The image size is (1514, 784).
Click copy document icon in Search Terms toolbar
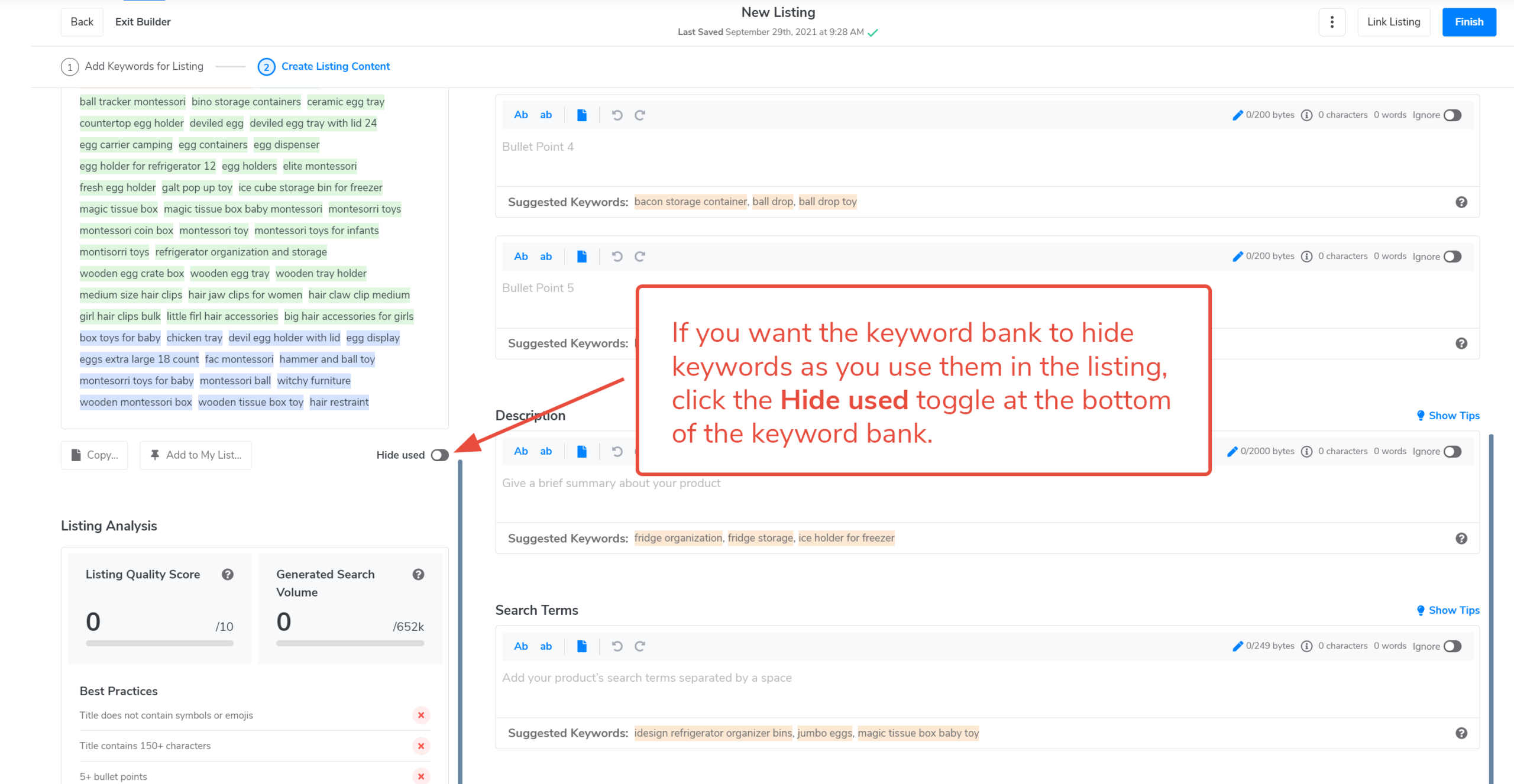tap(582, 646)
